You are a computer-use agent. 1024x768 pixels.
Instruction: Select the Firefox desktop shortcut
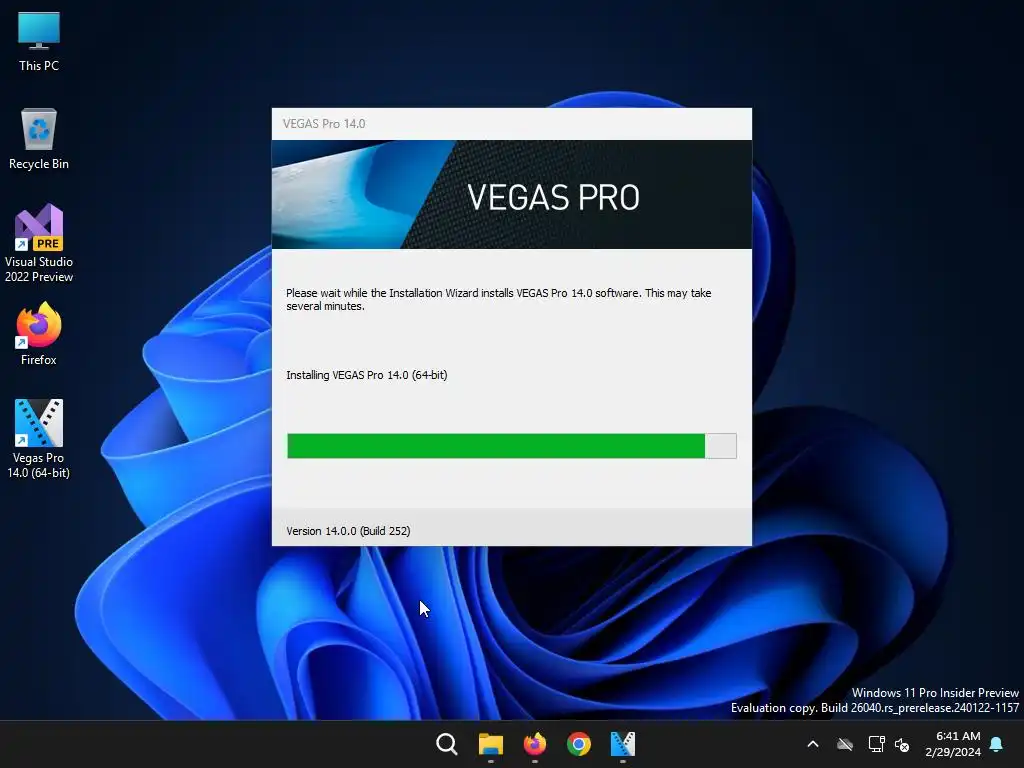pos(39,334)
